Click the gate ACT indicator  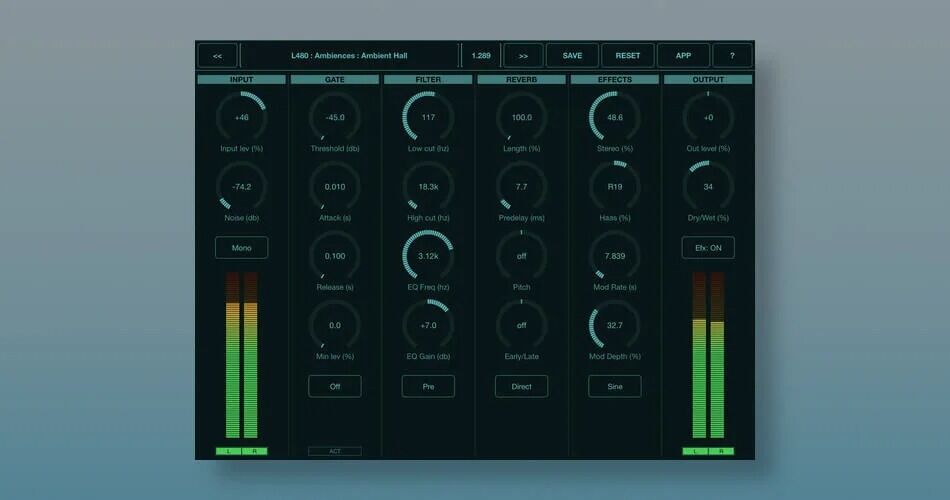pos(334,451)
